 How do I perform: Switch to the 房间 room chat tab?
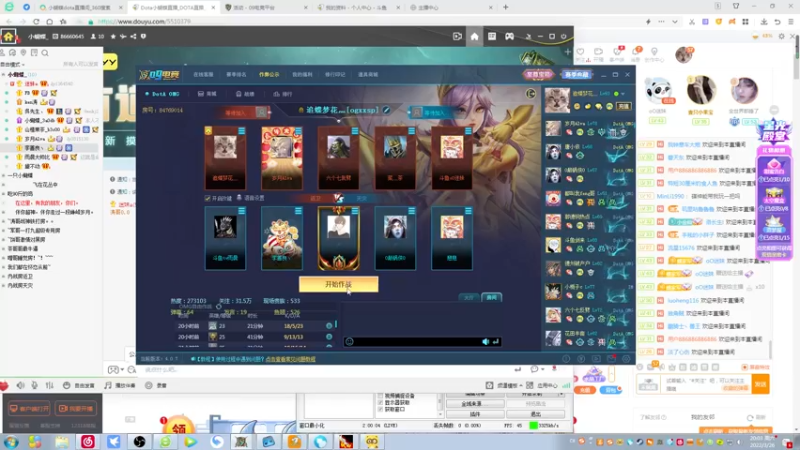(491, 297)
